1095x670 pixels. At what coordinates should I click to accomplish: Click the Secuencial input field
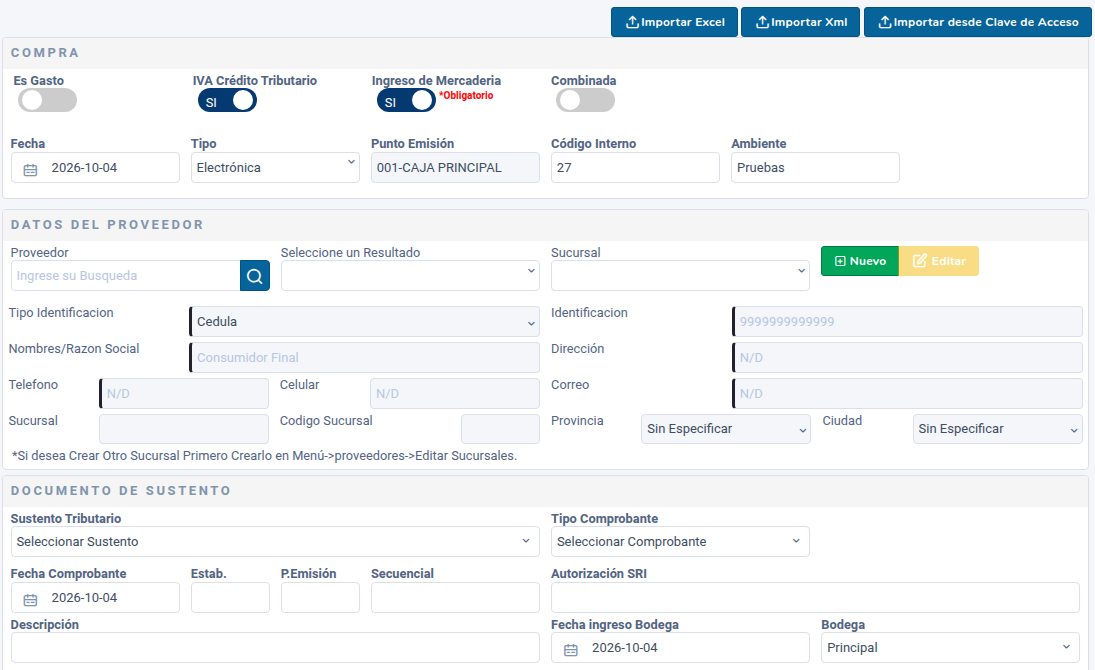tap(455, 597)
